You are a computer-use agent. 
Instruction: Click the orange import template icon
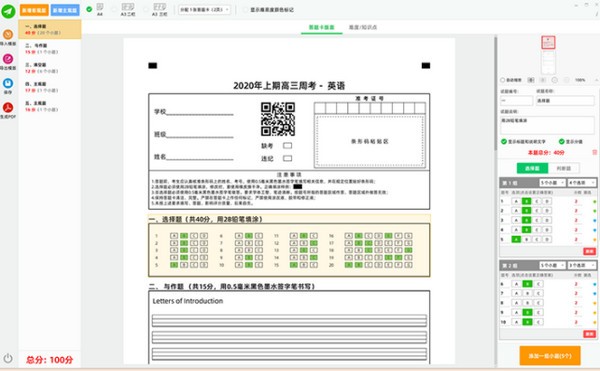click(x=8, y=34)
